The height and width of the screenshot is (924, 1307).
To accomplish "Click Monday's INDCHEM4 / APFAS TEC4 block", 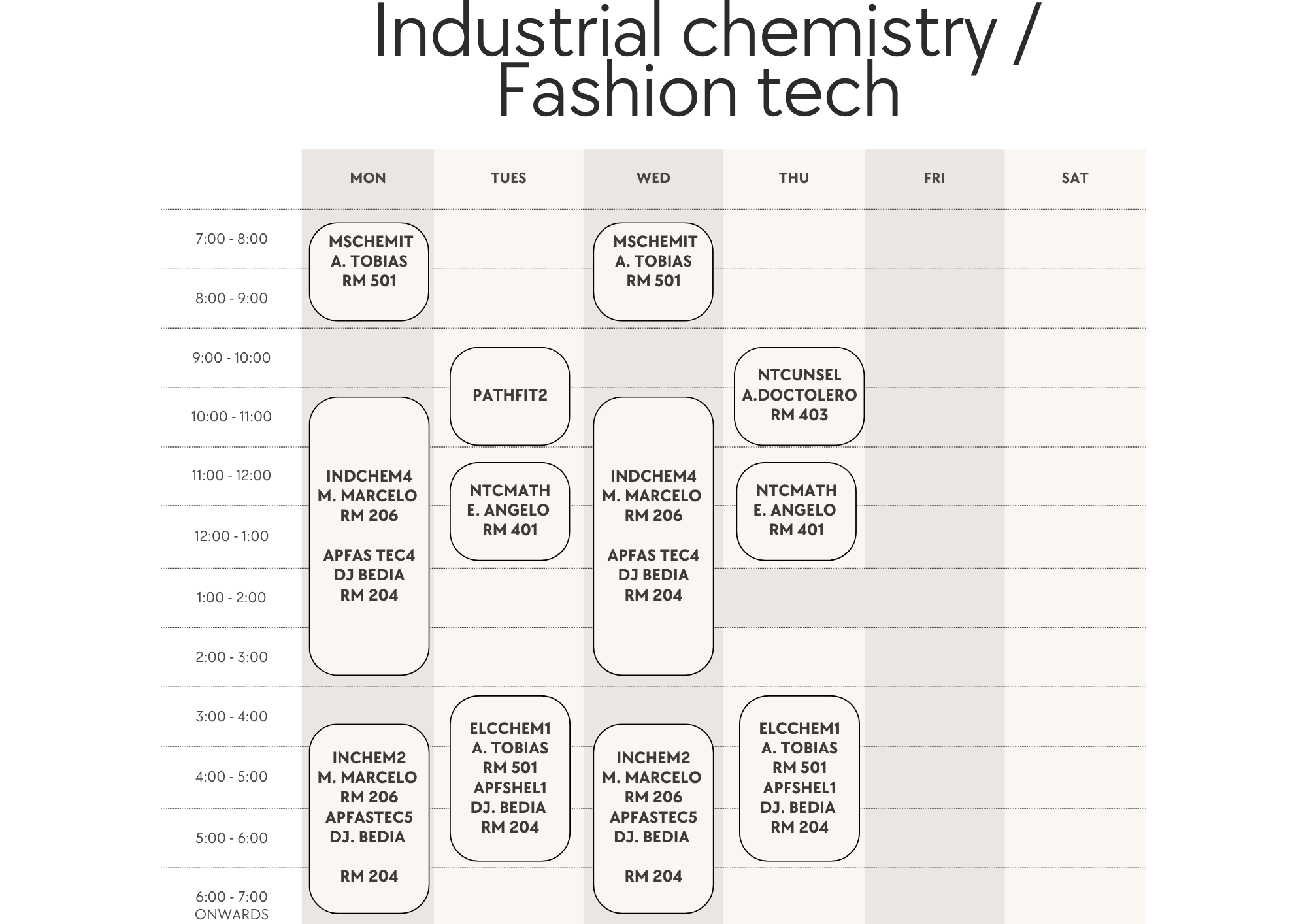I will point(369,535).
